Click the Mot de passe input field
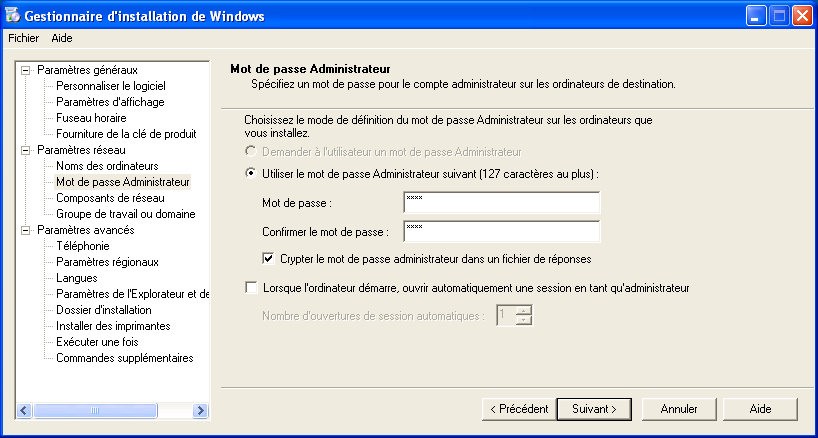This screenshot has height=438, width=818. (502, 202)
